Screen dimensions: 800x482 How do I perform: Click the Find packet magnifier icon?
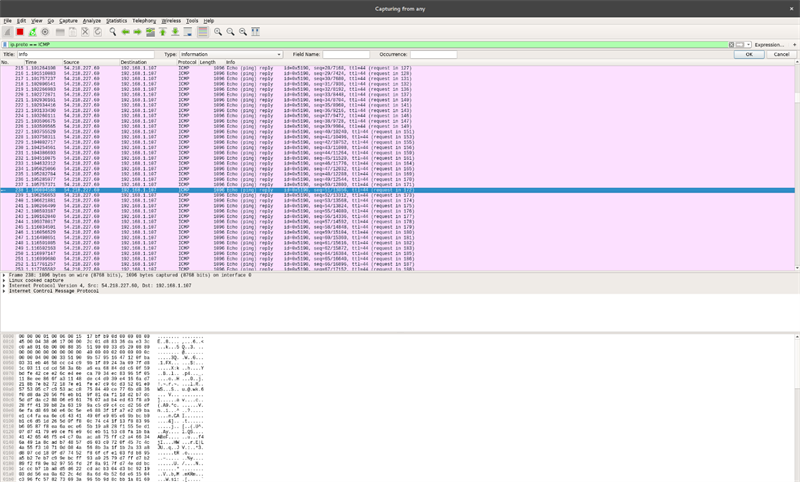[113, 32]
